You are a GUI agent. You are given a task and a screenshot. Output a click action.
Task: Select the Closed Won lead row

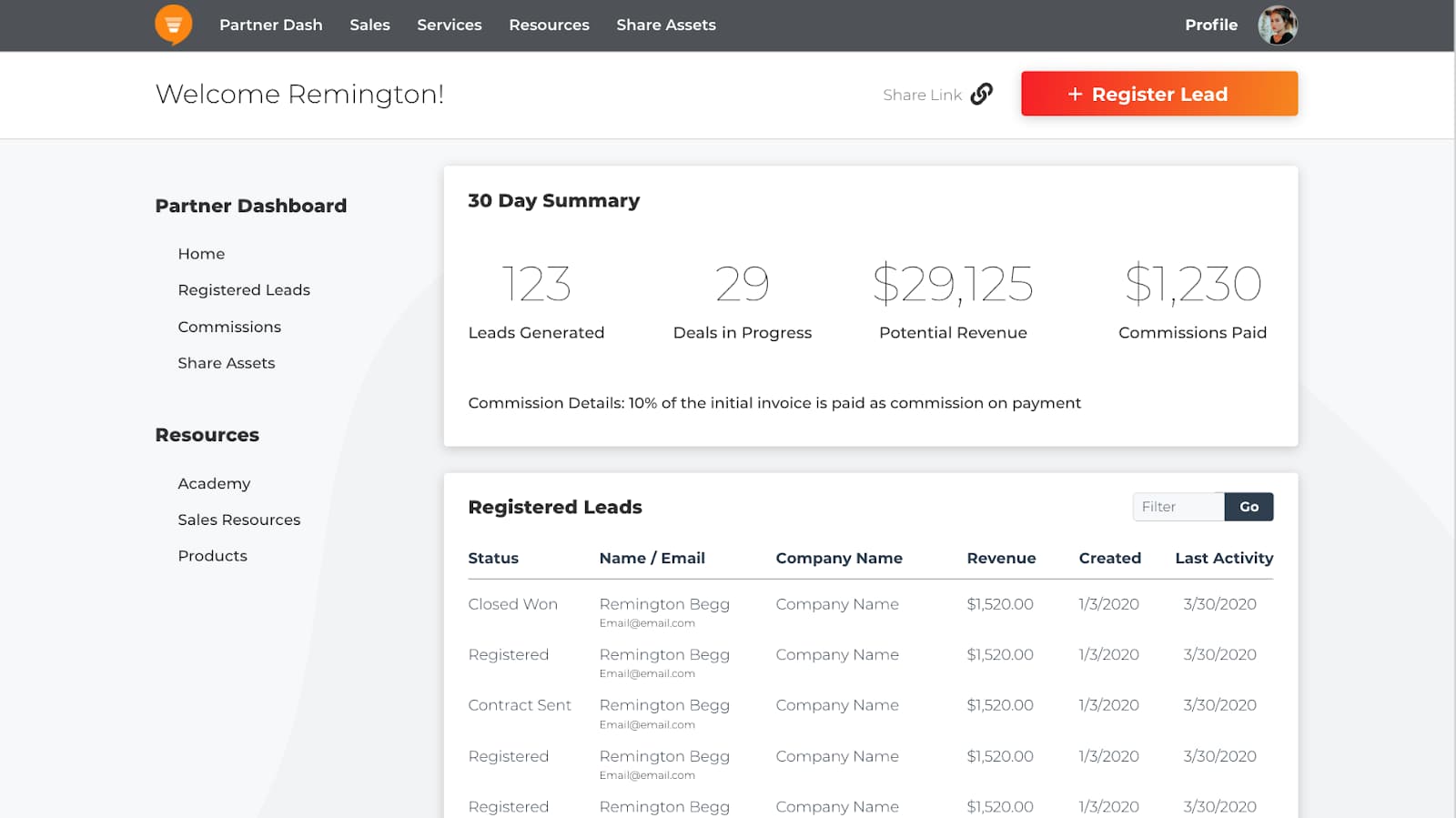[512, 604]
